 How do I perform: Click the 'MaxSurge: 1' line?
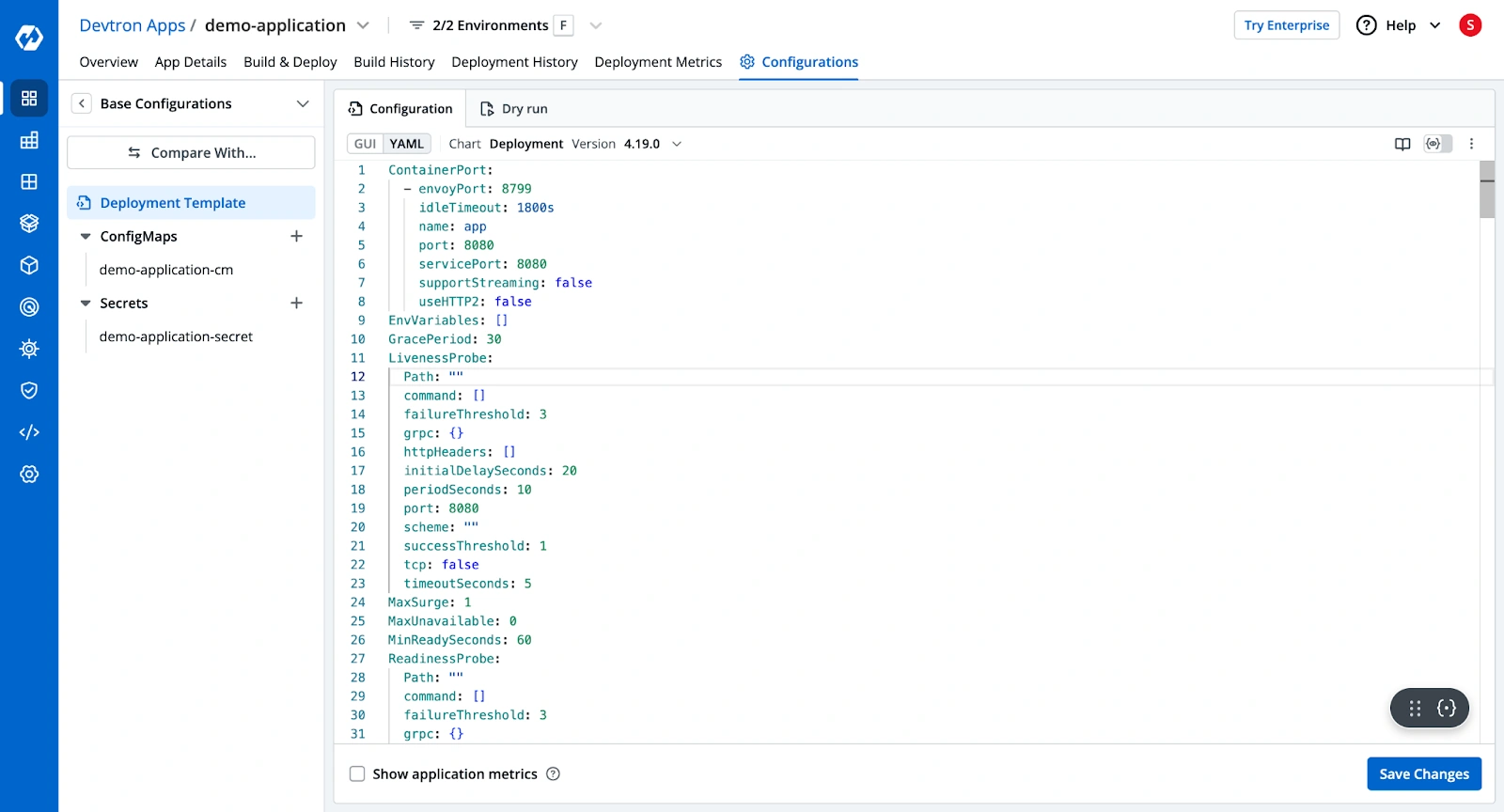pyautogui.click(x=430, y=602)
